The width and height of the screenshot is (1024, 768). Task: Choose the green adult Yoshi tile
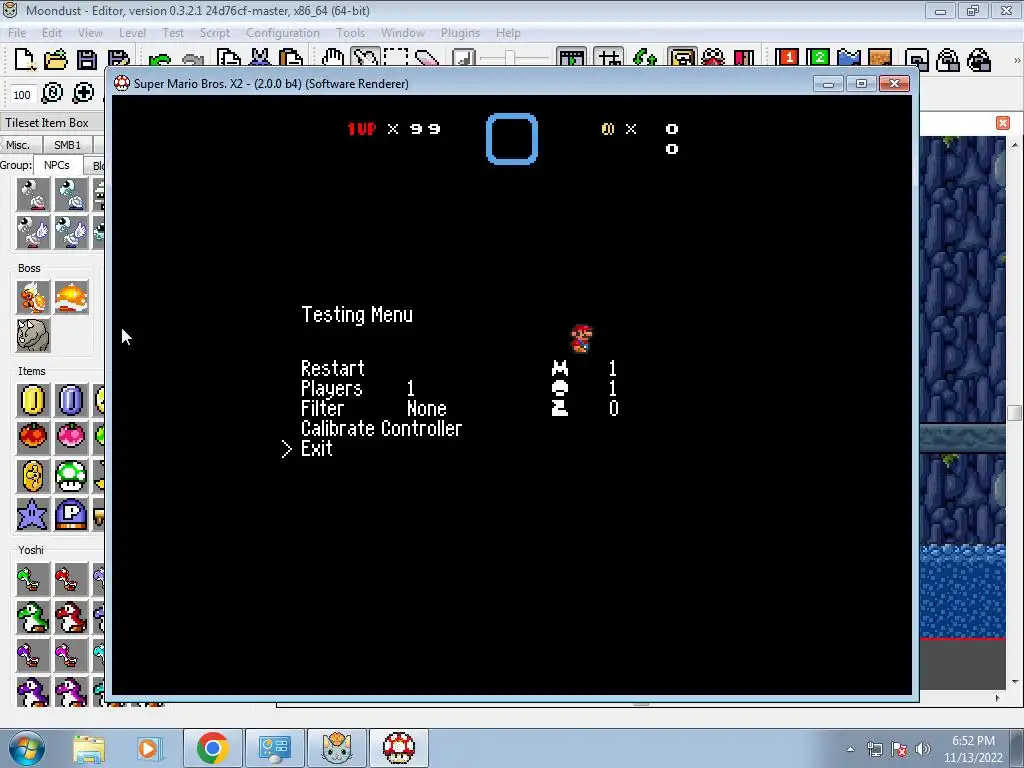(33, 617)
